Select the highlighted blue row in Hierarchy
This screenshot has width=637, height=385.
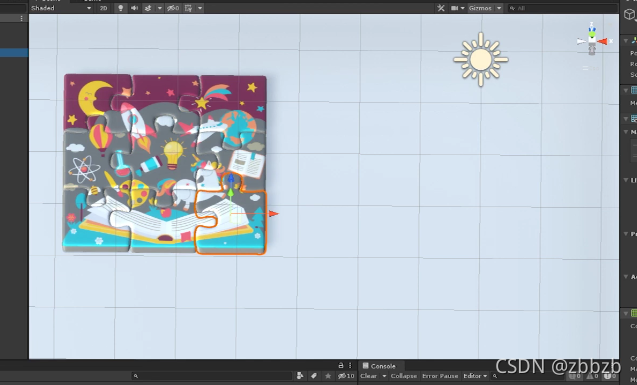(x=14, y=52)
